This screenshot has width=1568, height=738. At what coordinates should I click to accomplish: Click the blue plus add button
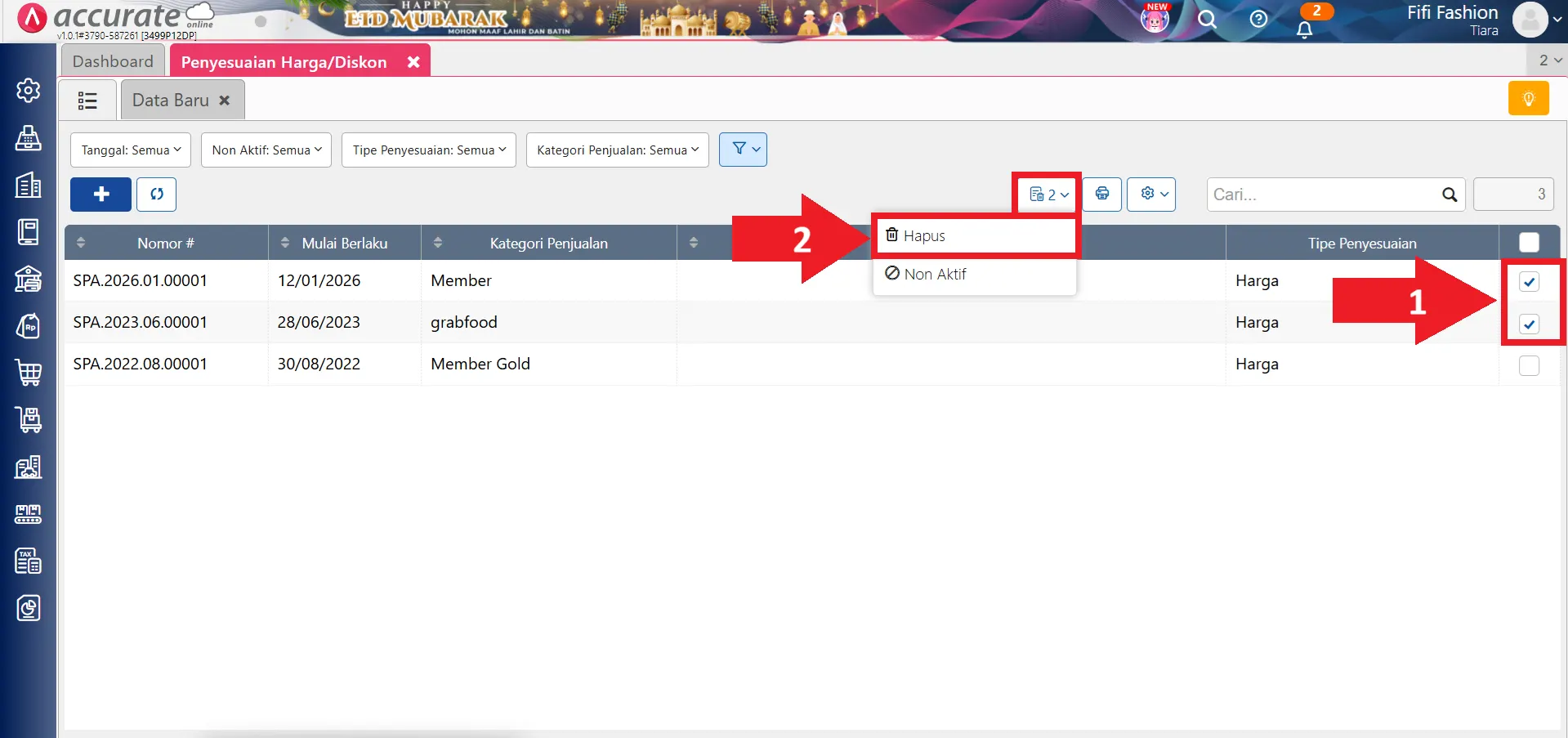pos(101,195)
